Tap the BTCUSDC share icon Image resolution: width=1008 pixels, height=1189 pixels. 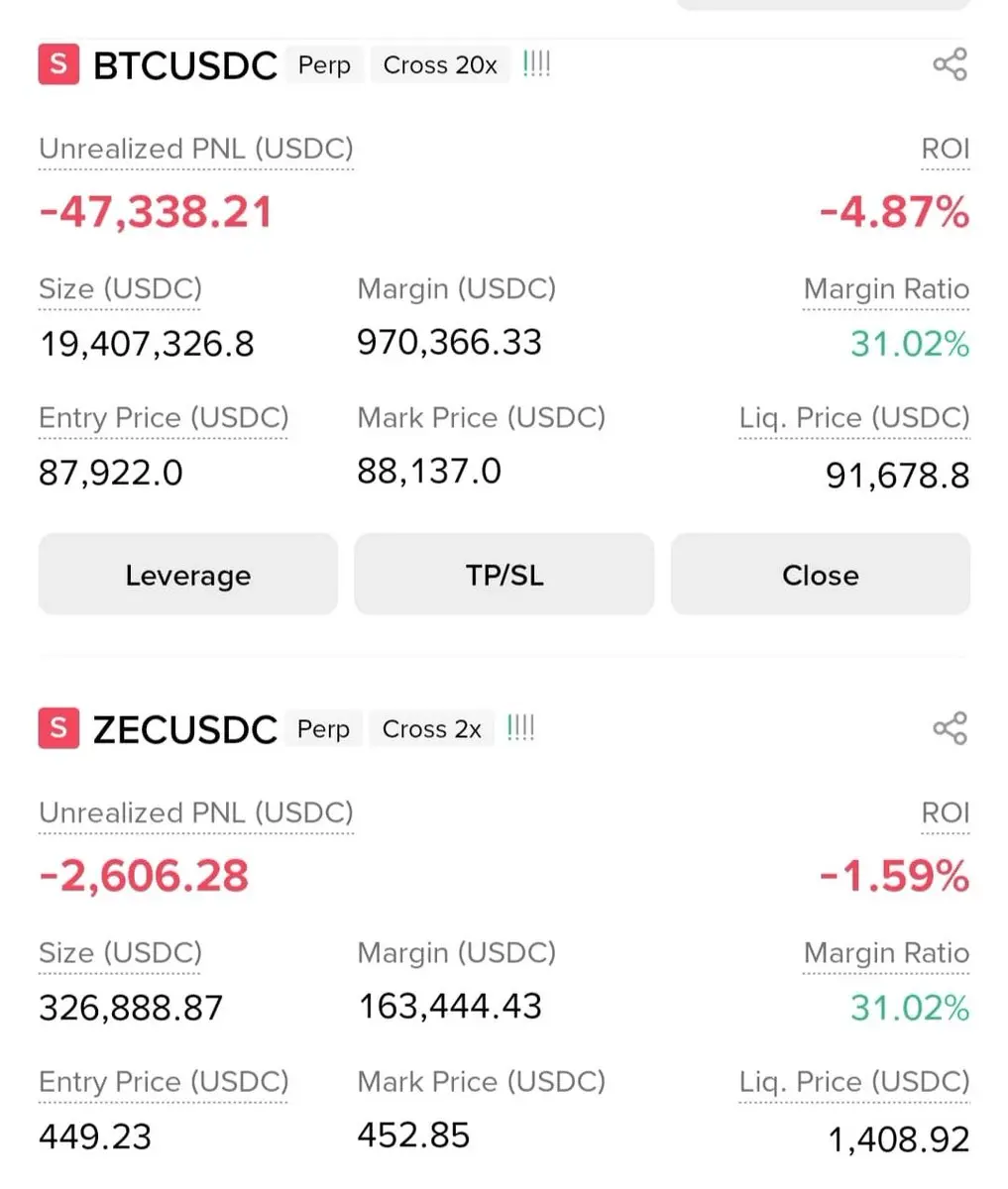(x=949, y=65)
